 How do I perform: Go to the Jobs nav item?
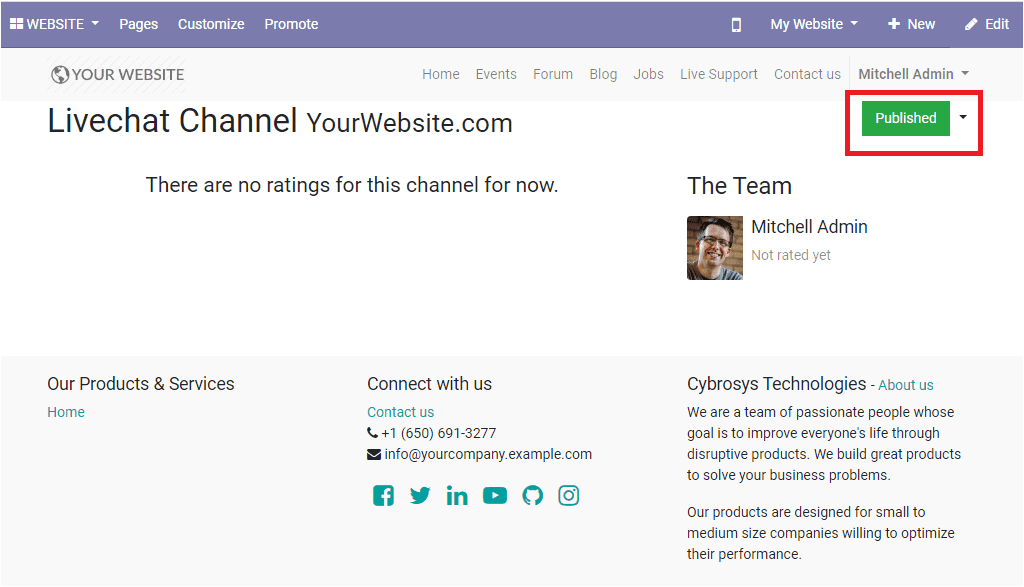click(x=648, y=74)
